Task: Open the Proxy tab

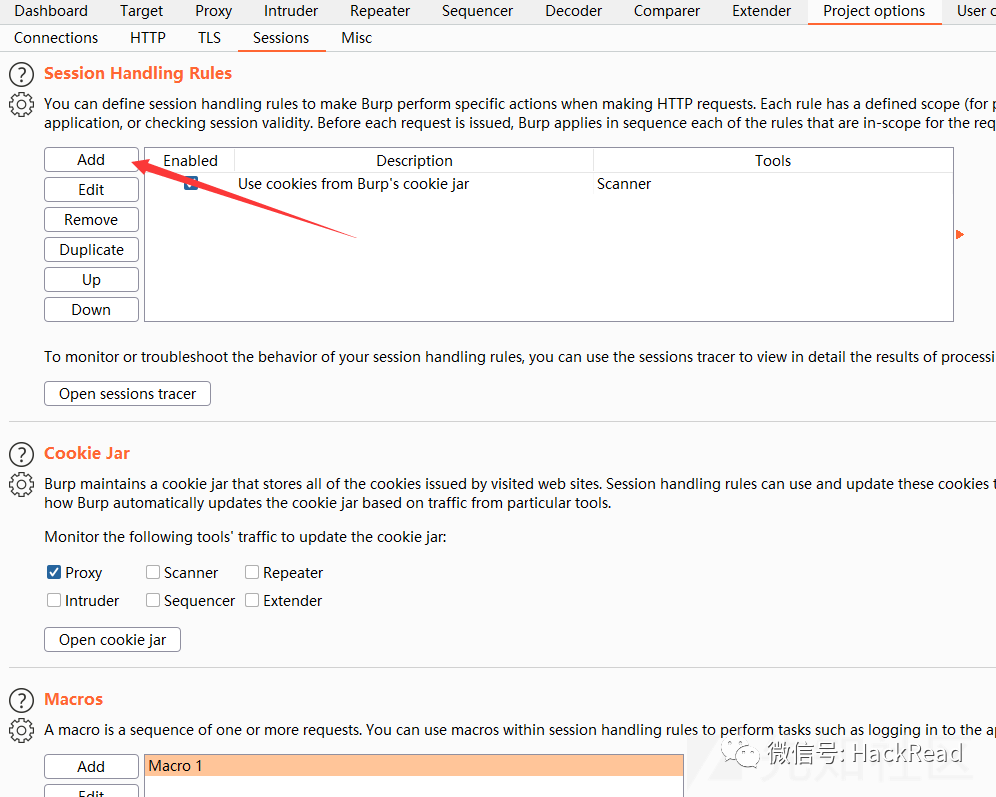Action: (x=213, y=11)
